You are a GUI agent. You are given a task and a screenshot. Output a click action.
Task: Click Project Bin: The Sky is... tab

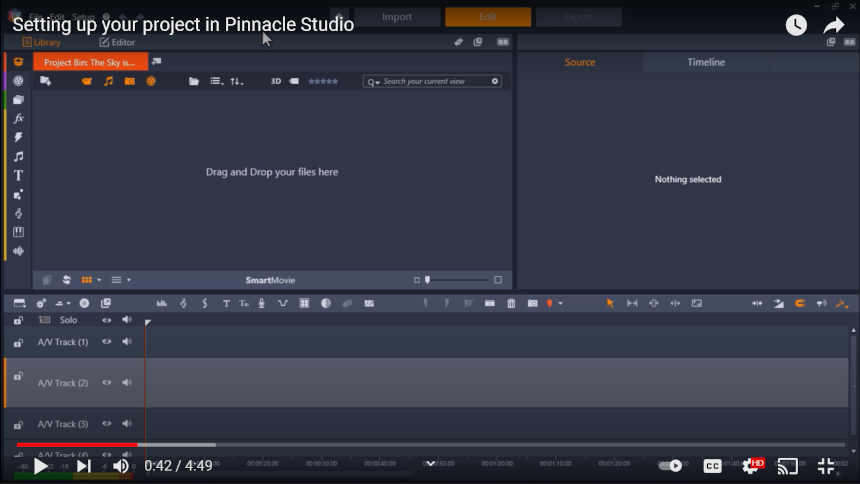90,62
